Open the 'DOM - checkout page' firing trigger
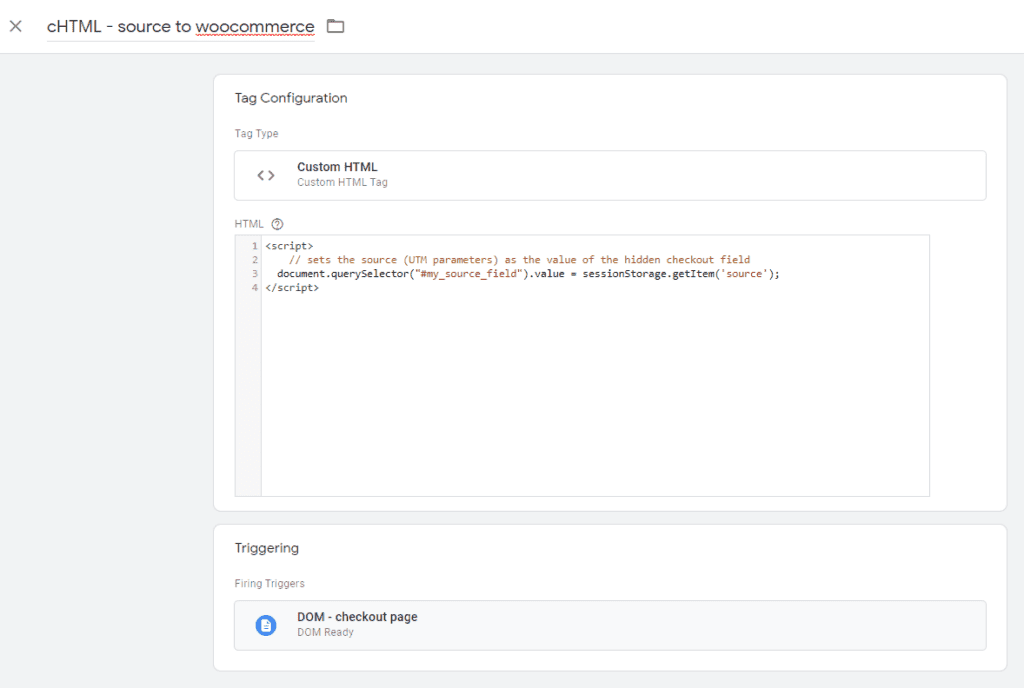 (610, 625)
